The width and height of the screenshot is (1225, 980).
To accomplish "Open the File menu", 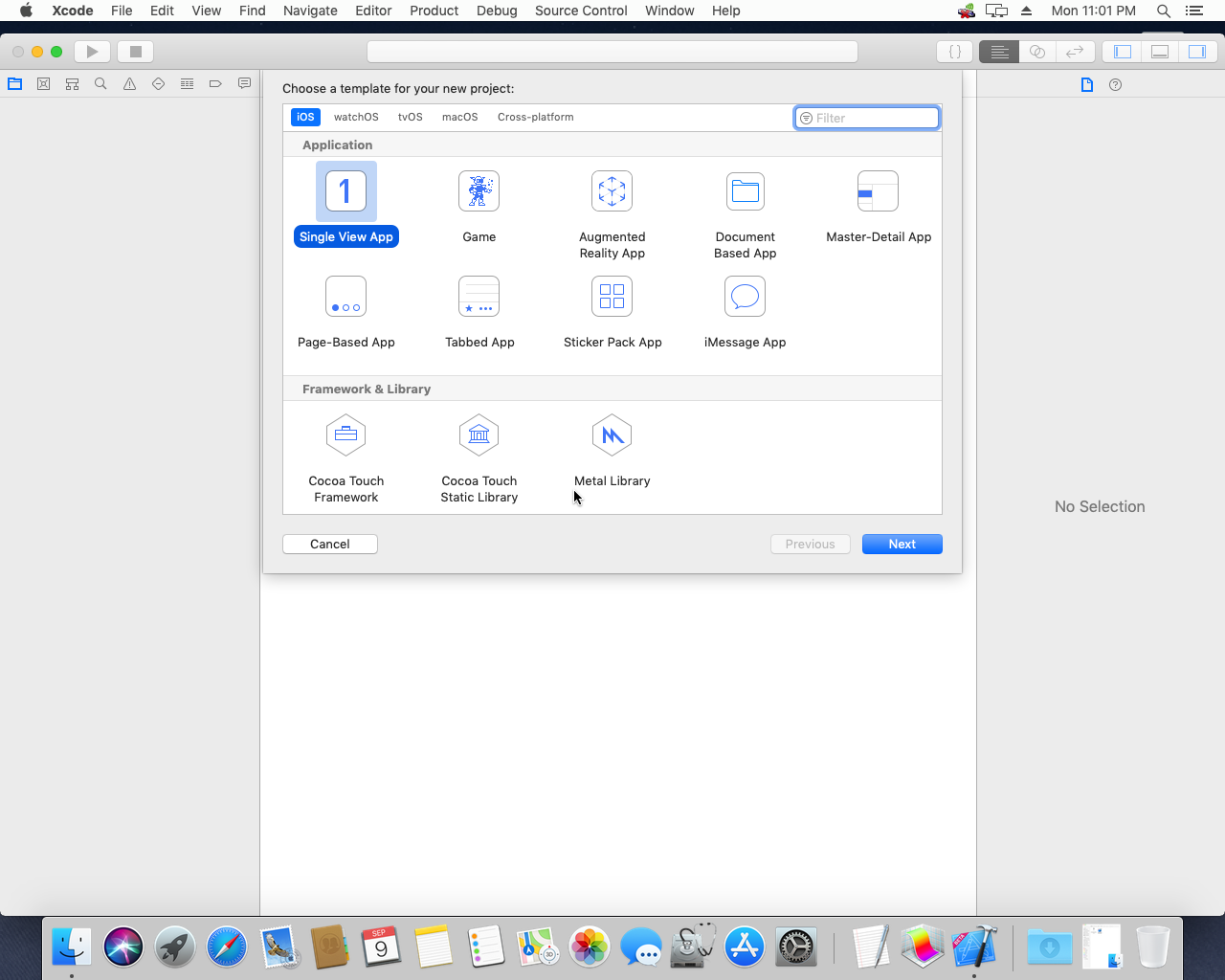I will pyautogui.click(x=122, y=11).
